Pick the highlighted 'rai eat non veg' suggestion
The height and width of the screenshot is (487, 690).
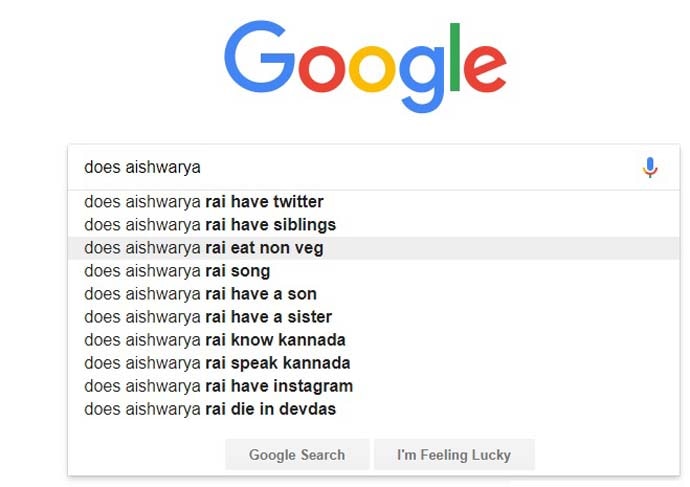click(x=204, y=248)
